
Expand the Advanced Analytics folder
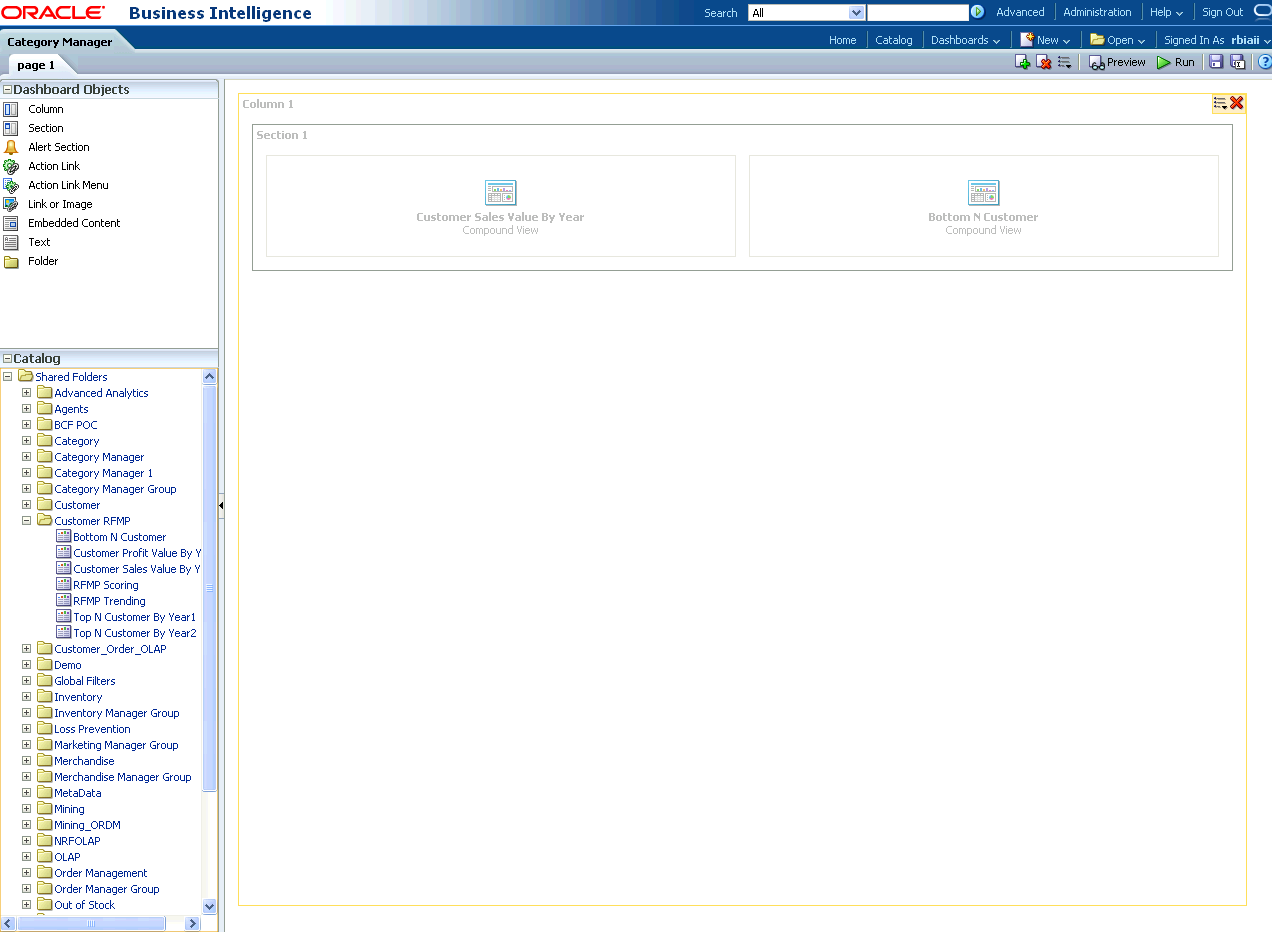coord(27,393)
